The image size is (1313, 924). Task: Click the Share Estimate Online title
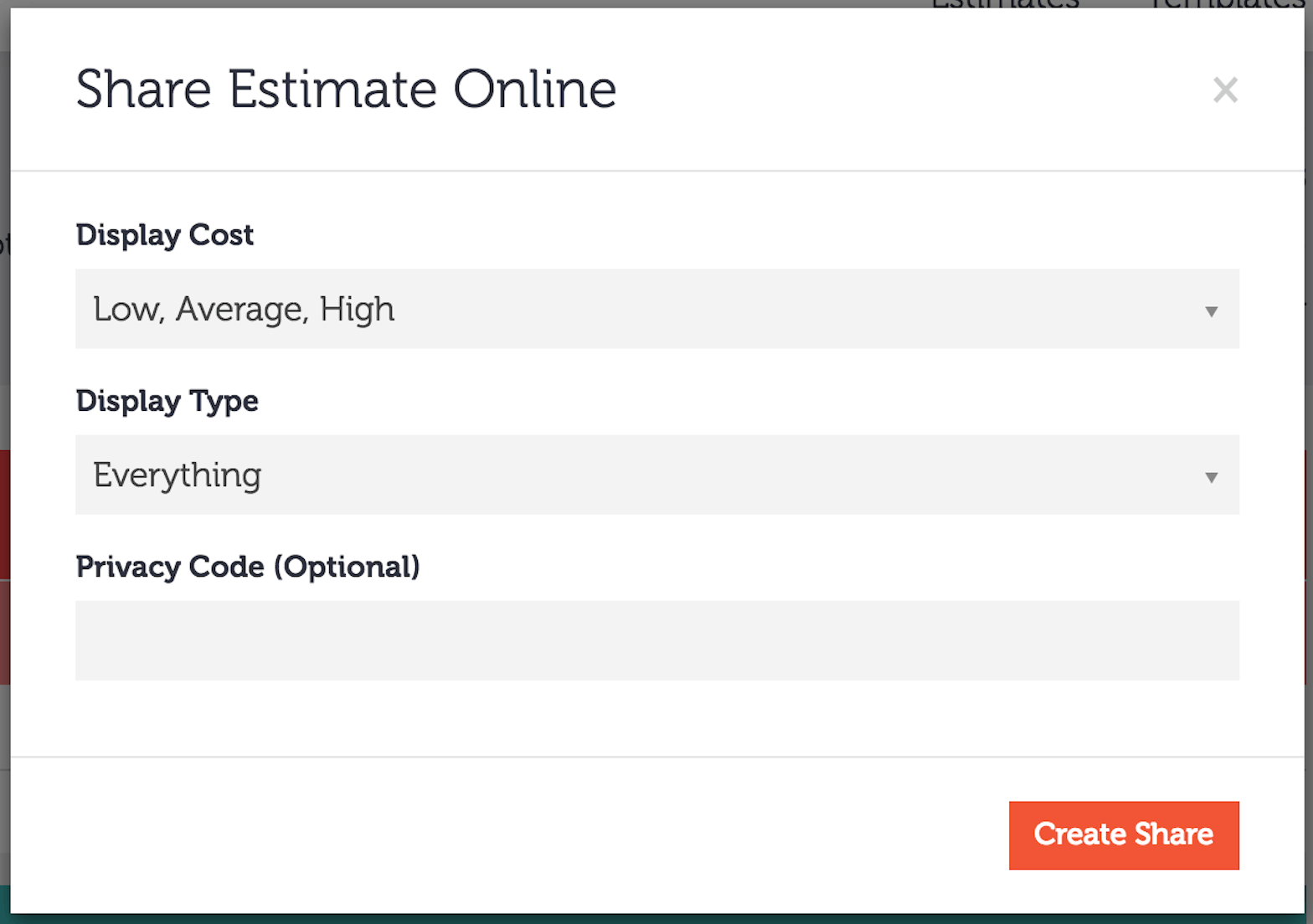point(346,90)
